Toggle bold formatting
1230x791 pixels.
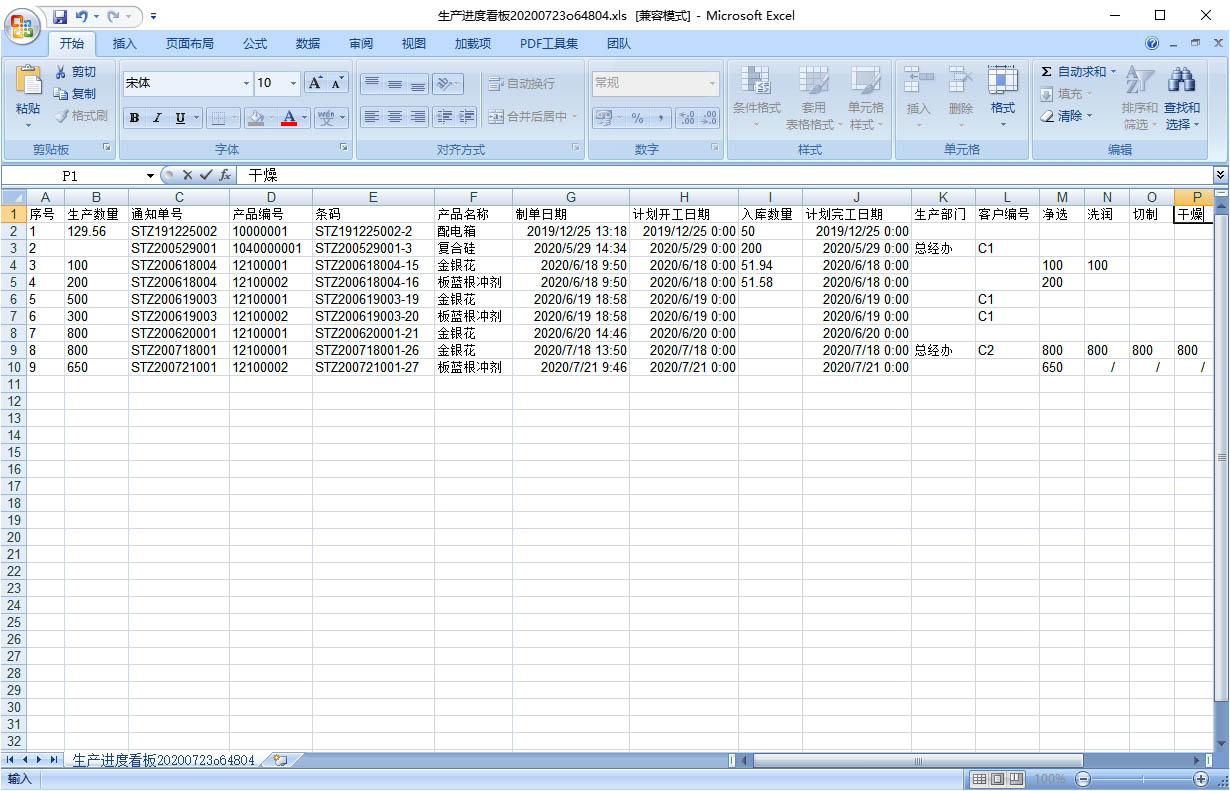[x=134, y=118]
